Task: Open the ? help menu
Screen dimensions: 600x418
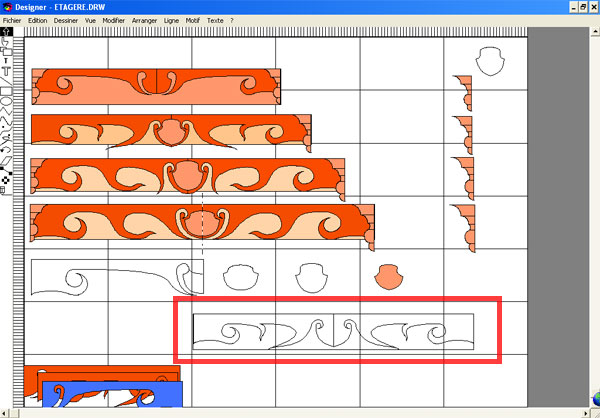Action: (232, 21)
